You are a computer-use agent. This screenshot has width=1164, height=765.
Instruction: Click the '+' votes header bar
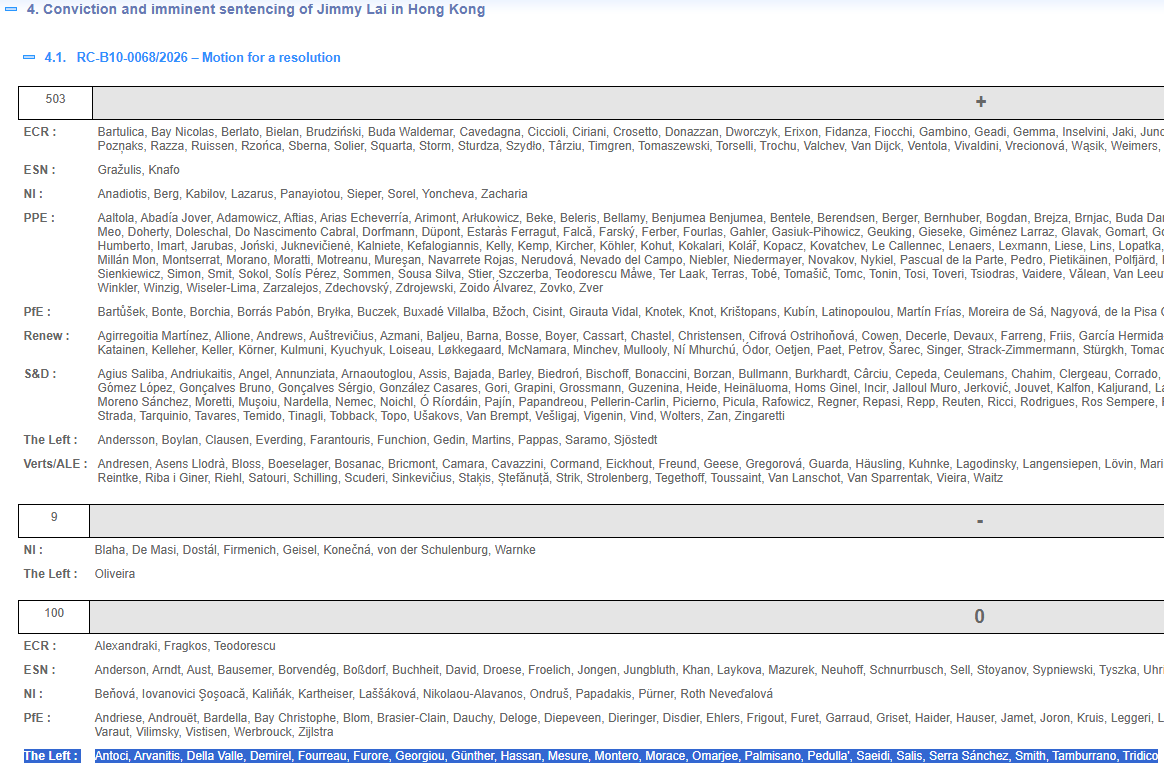[x=628, y=102]
